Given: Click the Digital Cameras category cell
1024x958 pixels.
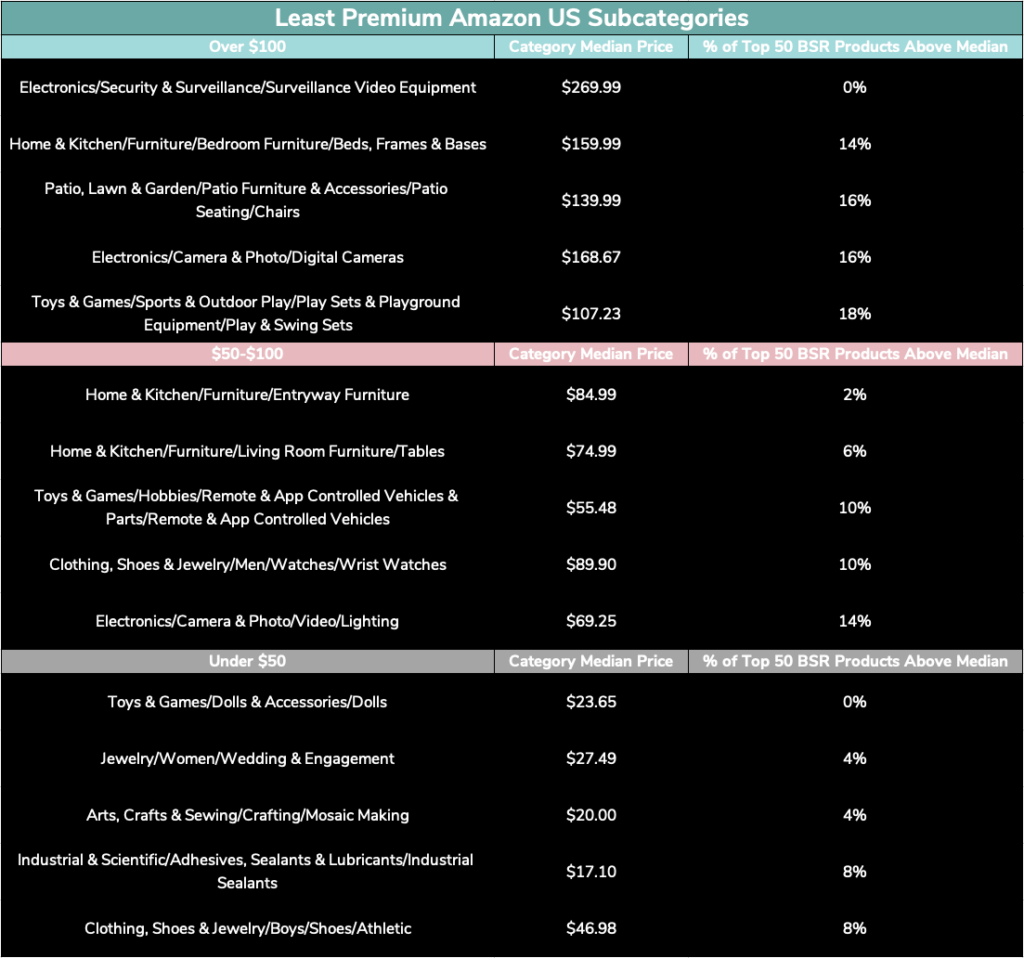Looking at the screenshot, I should 247,258.
